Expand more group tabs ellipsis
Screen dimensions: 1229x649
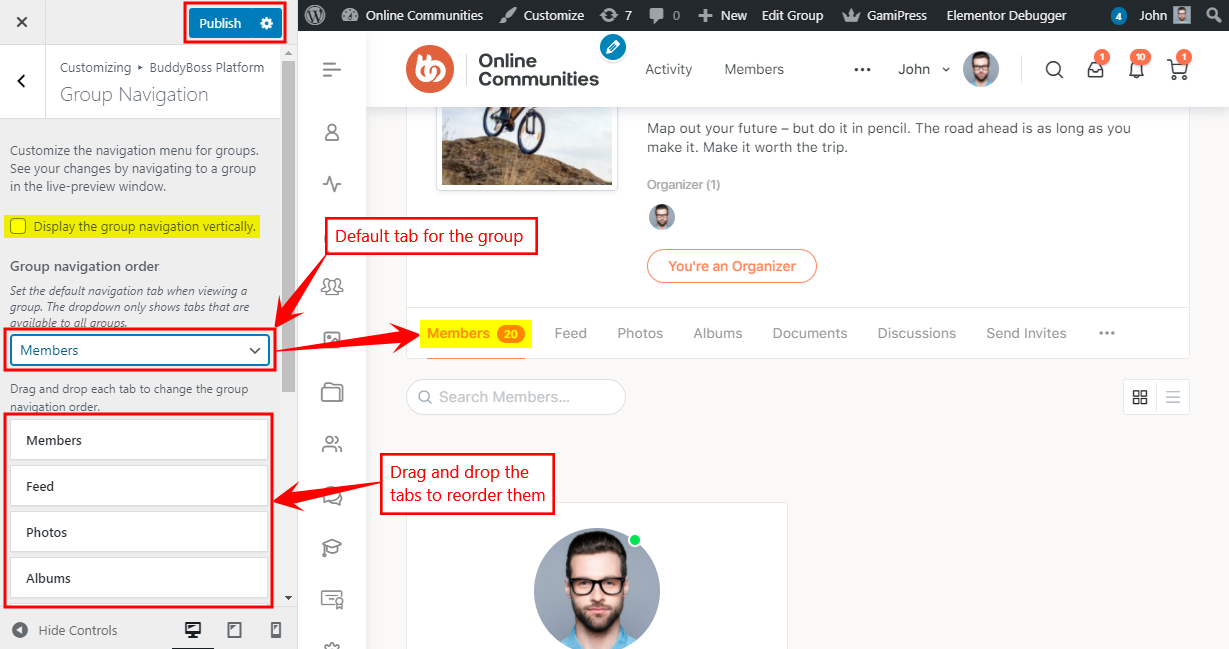click(x=1106, y=333)
